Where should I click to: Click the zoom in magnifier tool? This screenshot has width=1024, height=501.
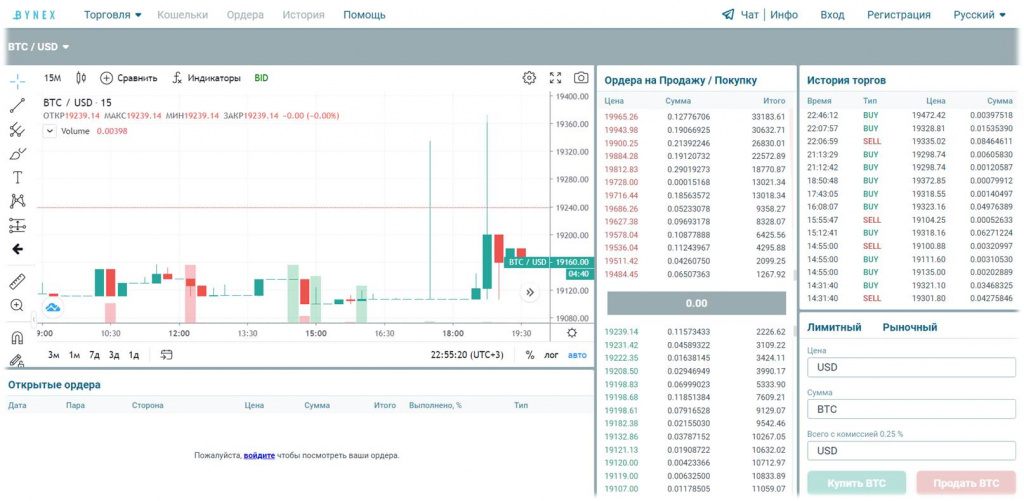point(17,305)
